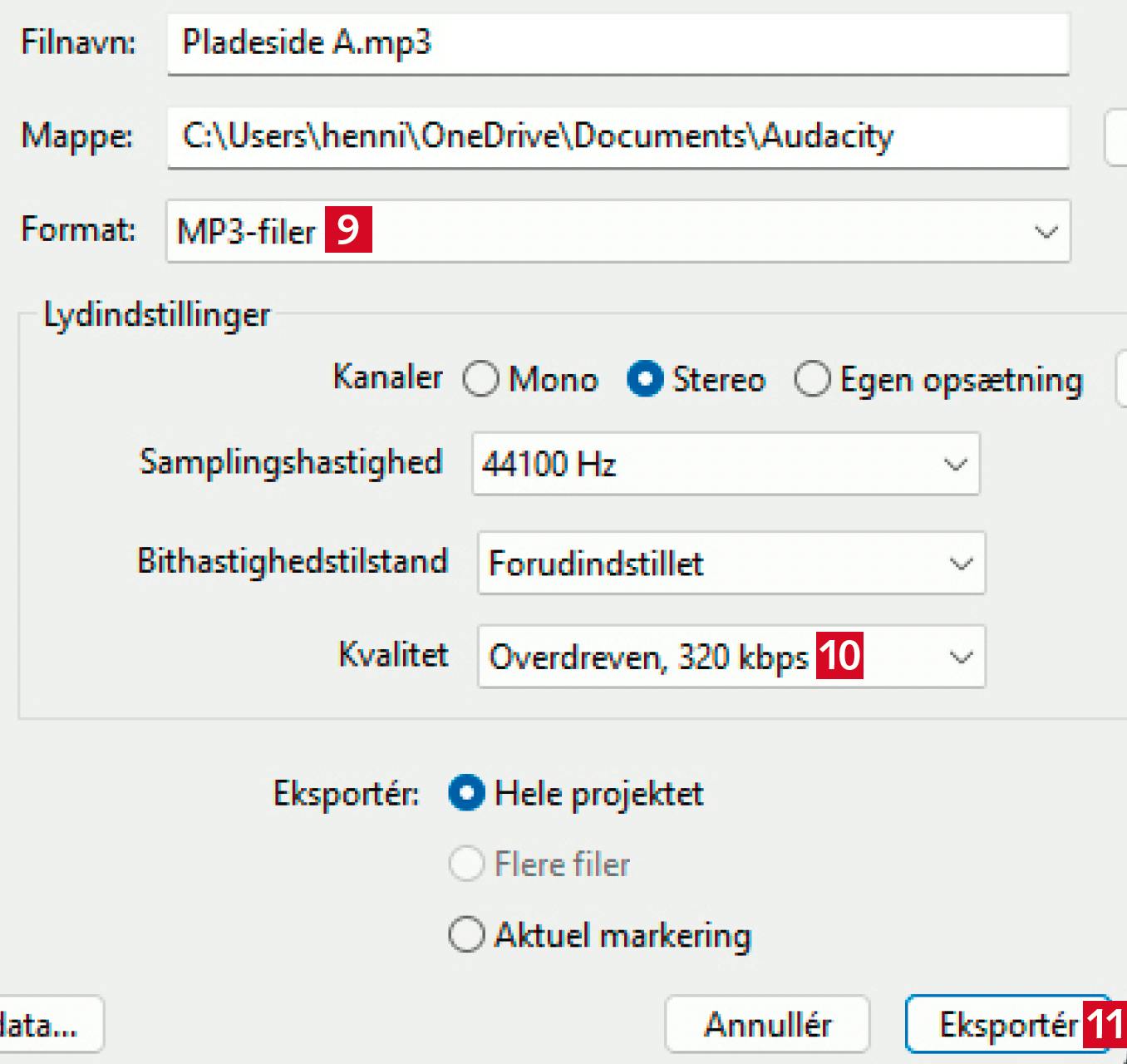Open the Format dropdown showing MP3-filer
Image resolution: width=1127 pixels, height=1064 pixels.
click(x=617, y=231)
